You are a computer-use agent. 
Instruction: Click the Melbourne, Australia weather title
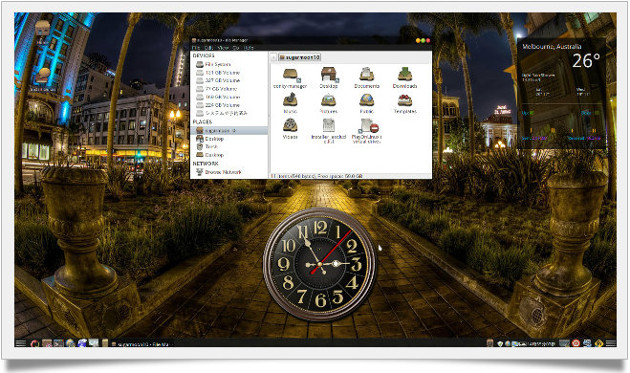pos(552,46)
